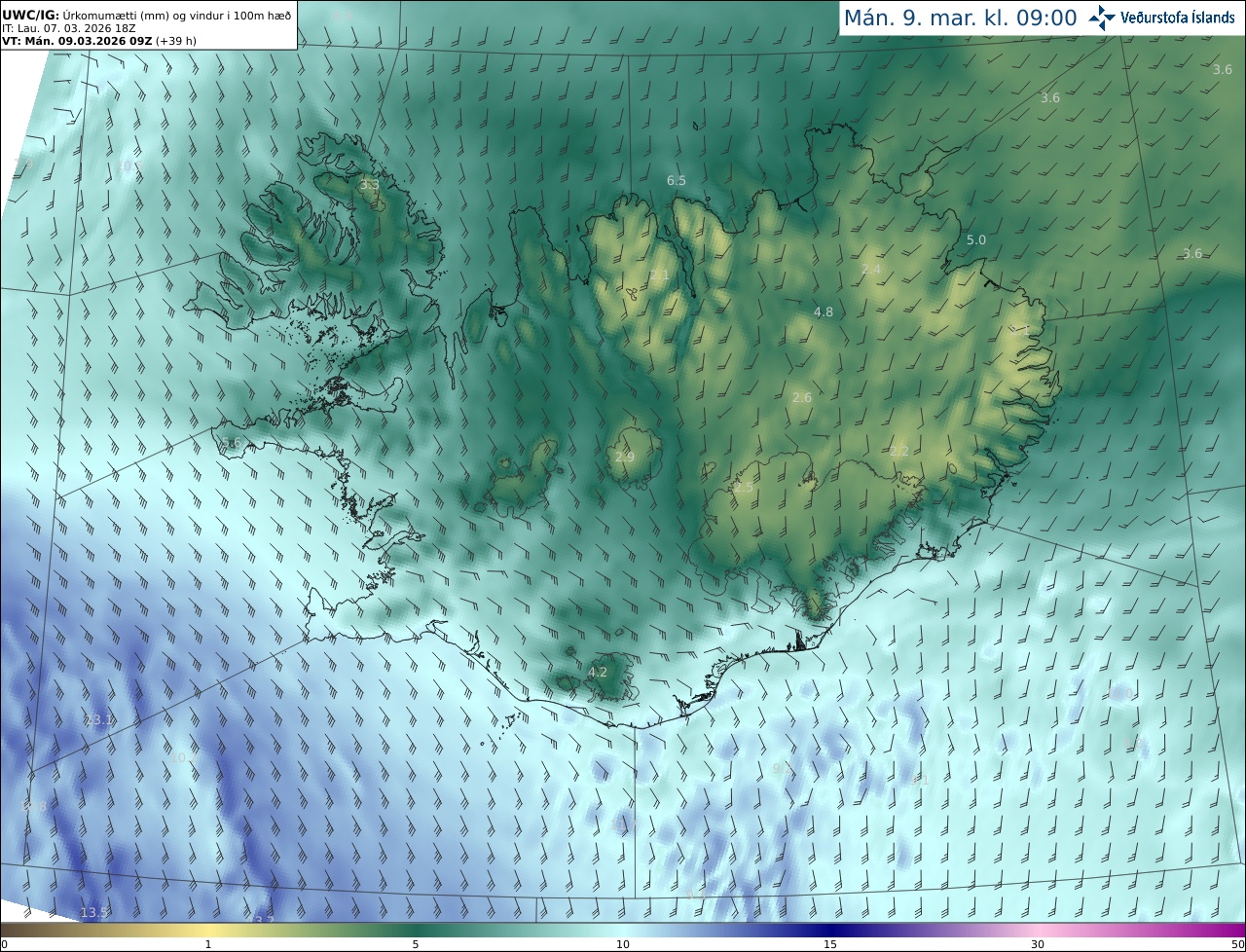Click the 4.2 value on the southern glacier
This screenshot has width=1246, height=952.
coord(598,672)
